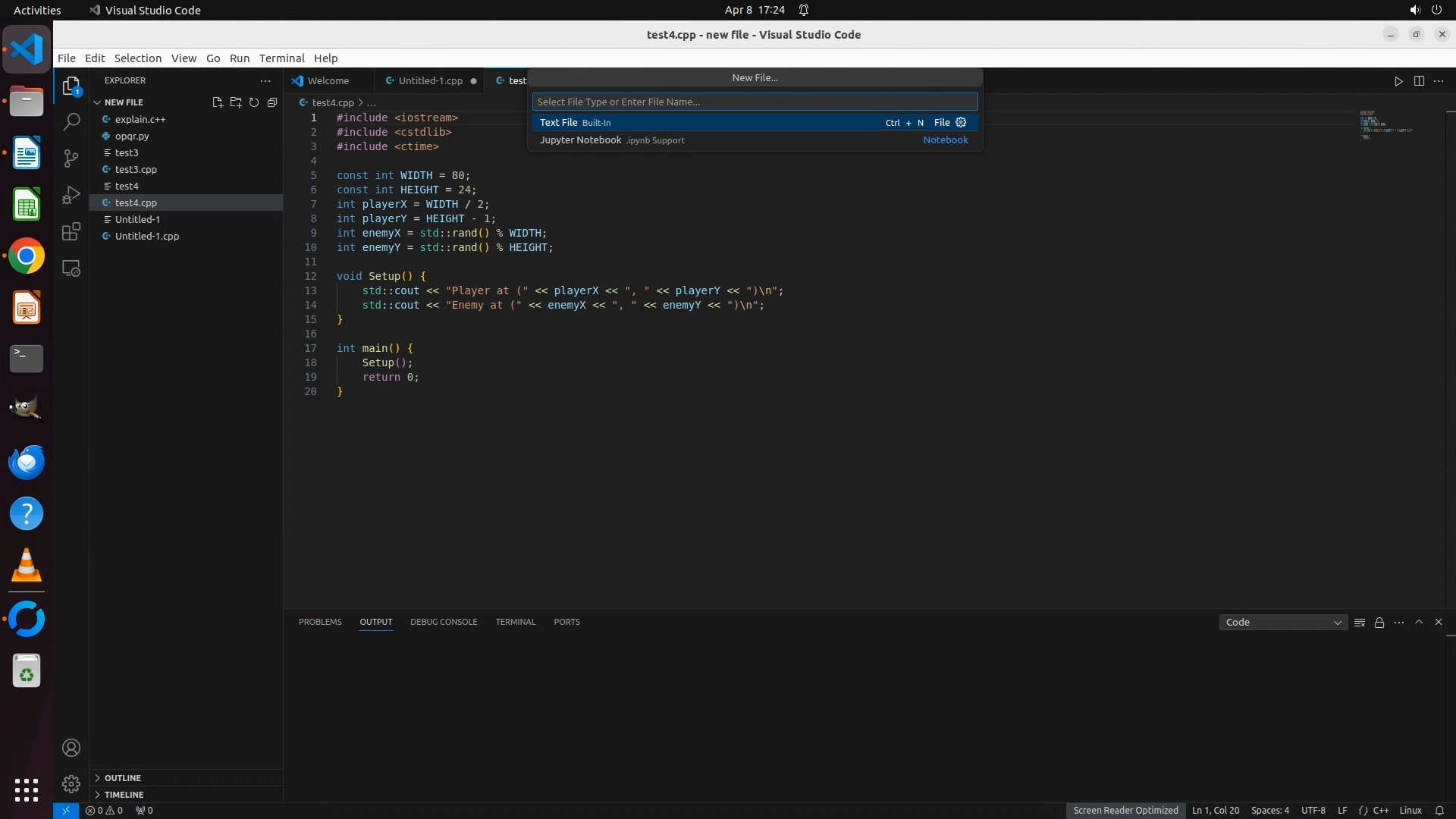Open the Extensions view
Screen dimensions: 1456x819
click(x=71, y=231)
